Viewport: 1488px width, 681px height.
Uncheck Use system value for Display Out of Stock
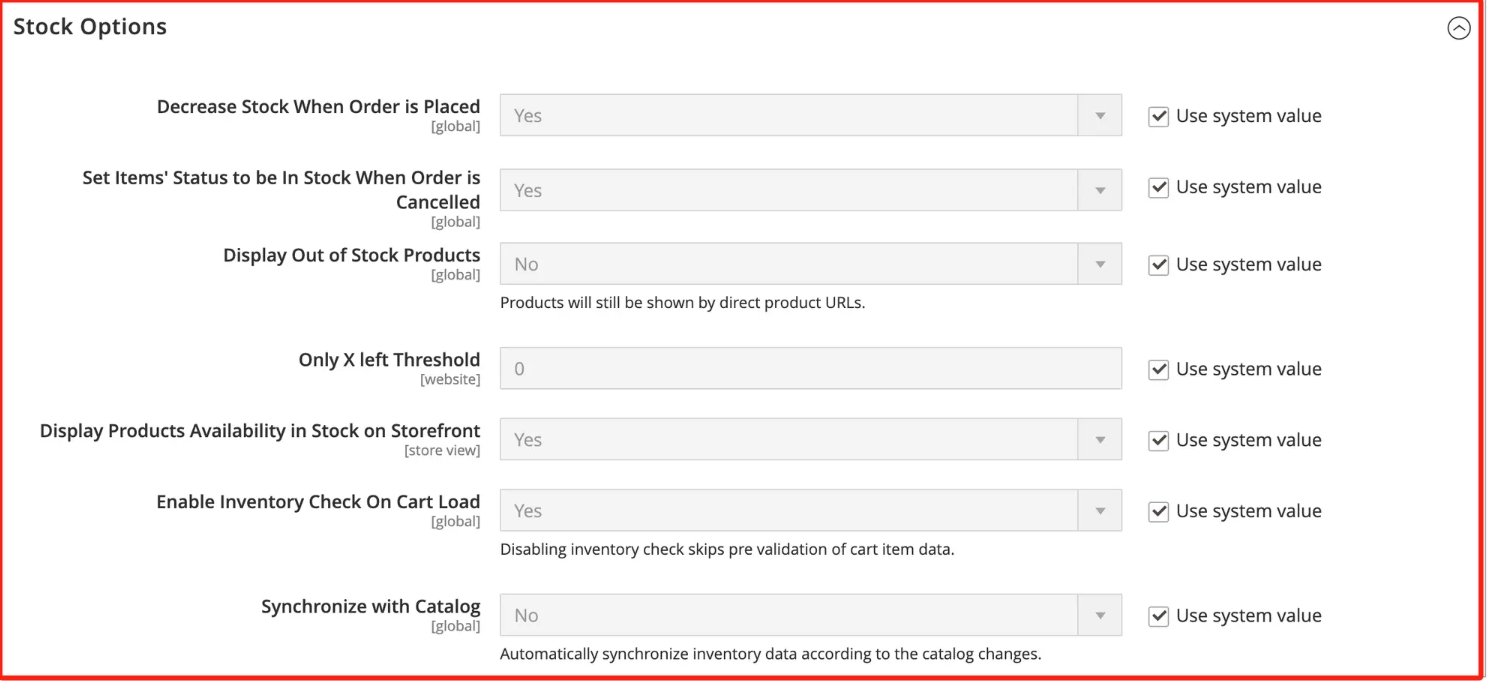pyautogui.click(x=1158, y=265)
